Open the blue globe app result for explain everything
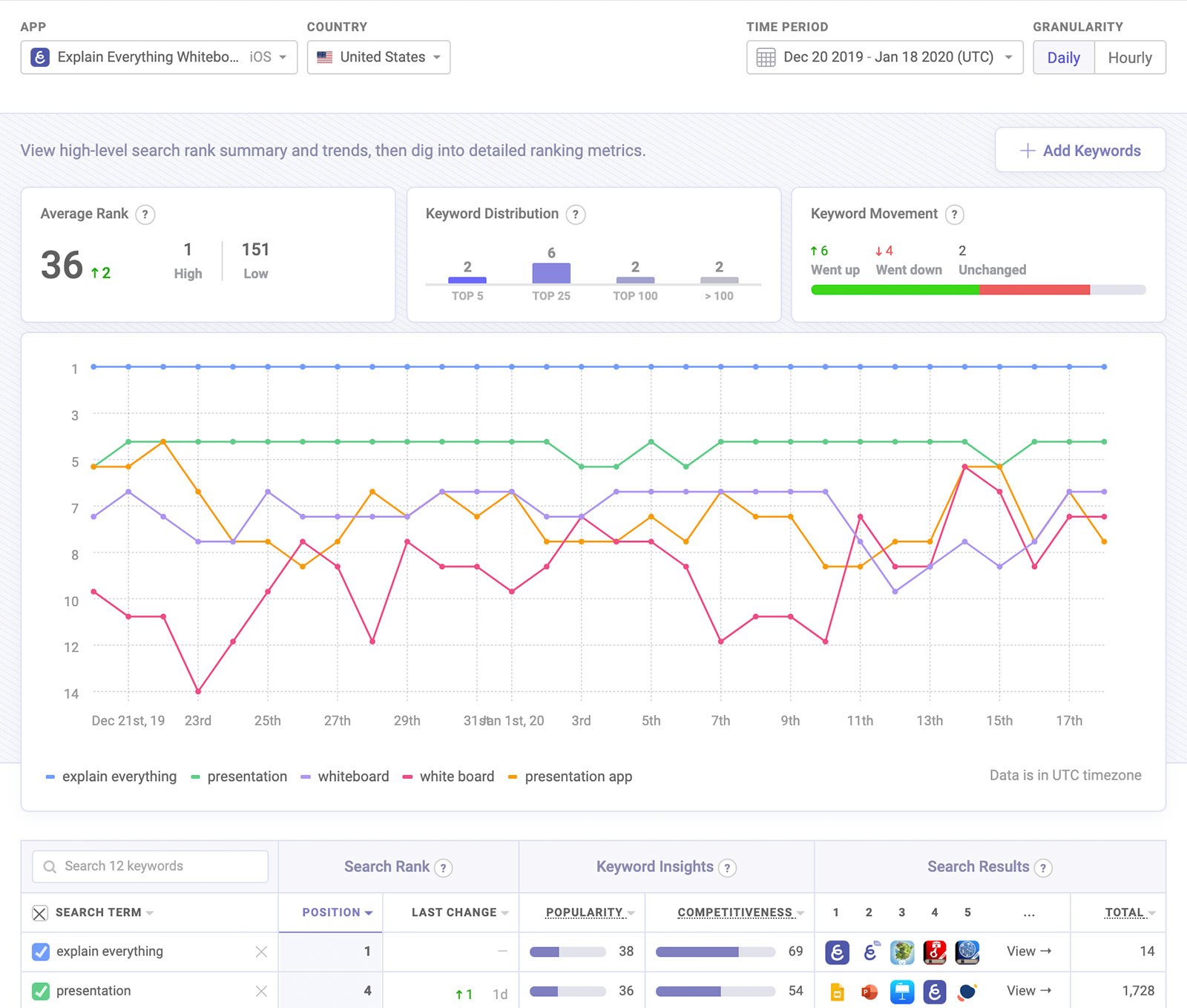The image size is (1187, 1008). pyautogui.click(x=967, y=952)
